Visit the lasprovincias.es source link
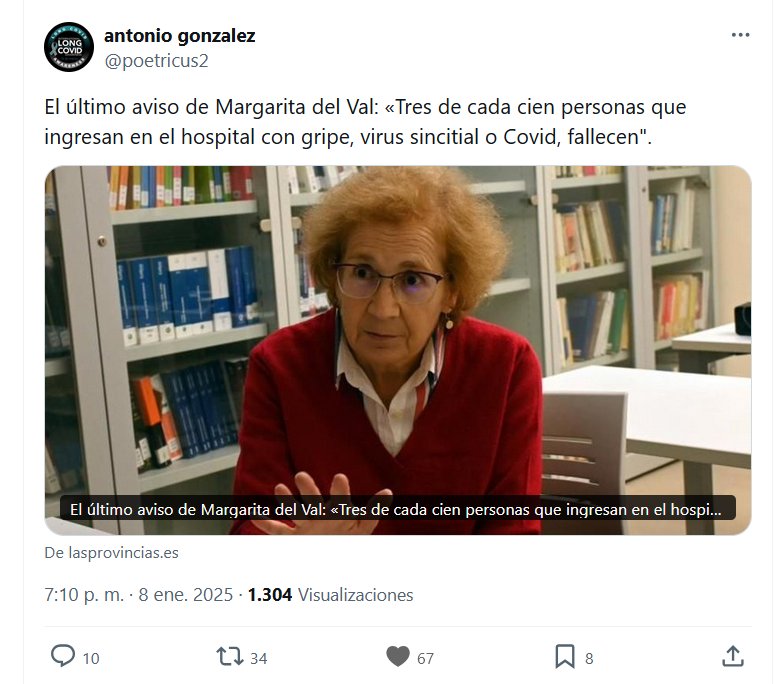Viewport: 778px width, 684px height. pos(112,553)
